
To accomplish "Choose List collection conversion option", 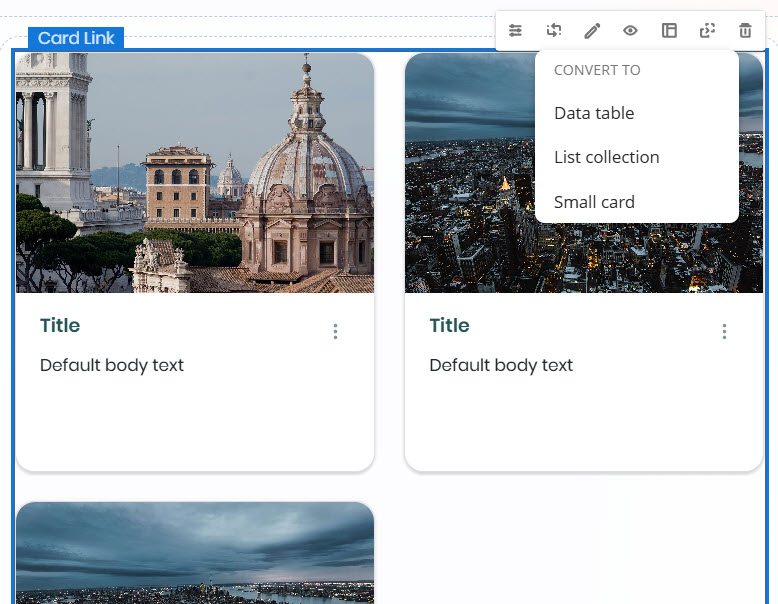I will (x=606, y=157).
